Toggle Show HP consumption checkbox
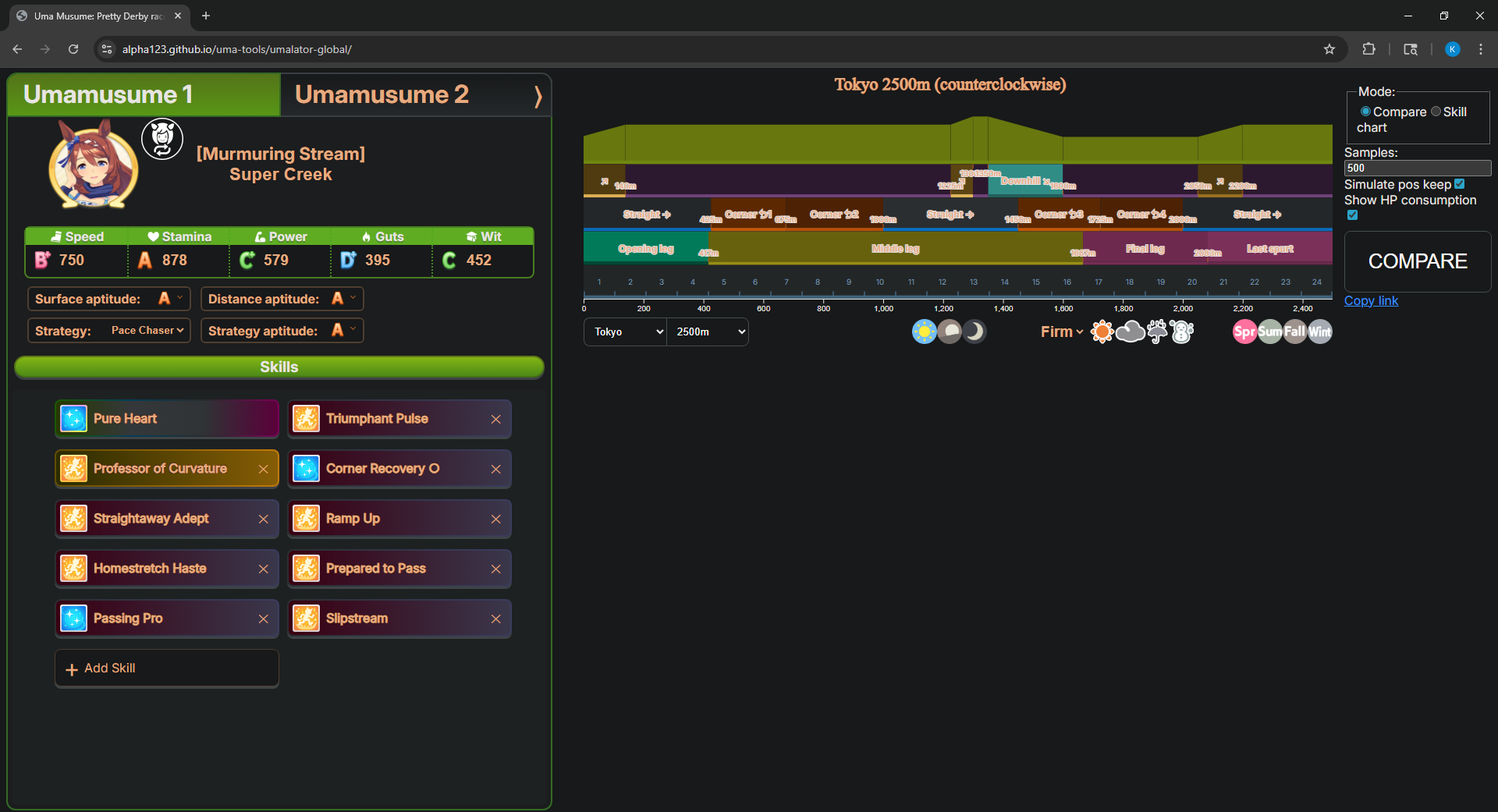 1352,215
